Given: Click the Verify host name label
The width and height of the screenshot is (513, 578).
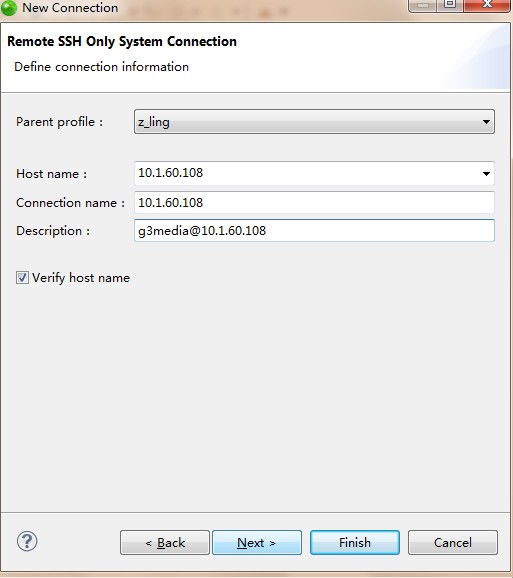Looking at the screenshot, I should pyautogui.click(x=81, y=278).
